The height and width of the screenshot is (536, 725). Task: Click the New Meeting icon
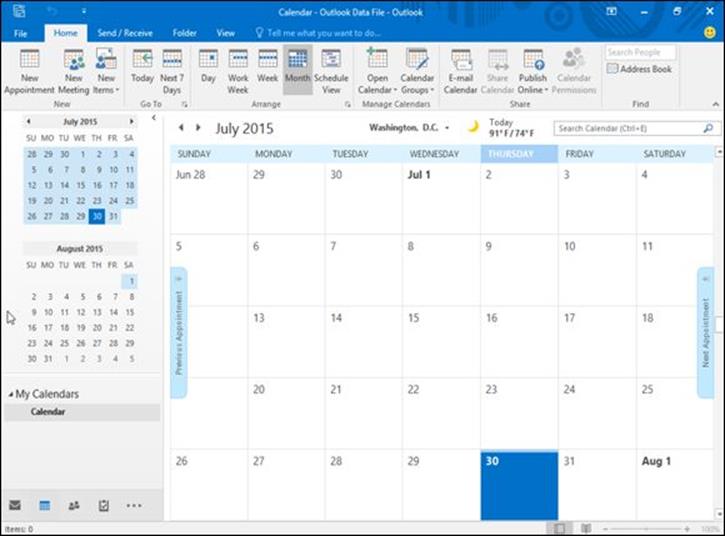(x=74, y=71)
